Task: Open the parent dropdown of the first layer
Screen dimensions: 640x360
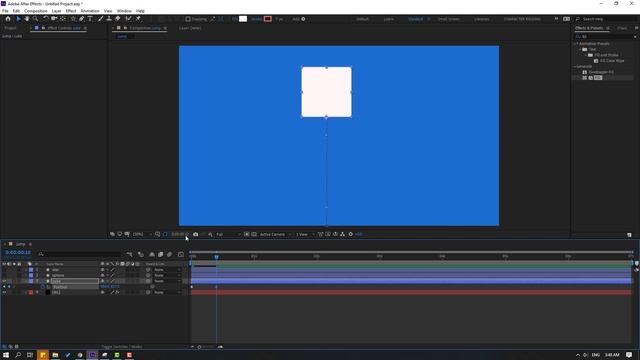Action: coord(167,270)
